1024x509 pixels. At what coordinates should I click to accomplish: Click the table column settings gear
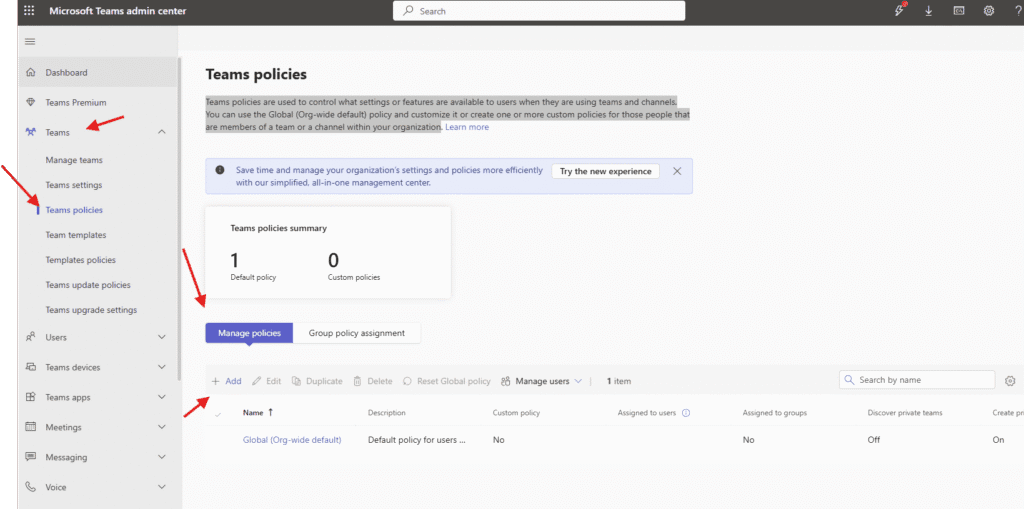coord(1010,381)
